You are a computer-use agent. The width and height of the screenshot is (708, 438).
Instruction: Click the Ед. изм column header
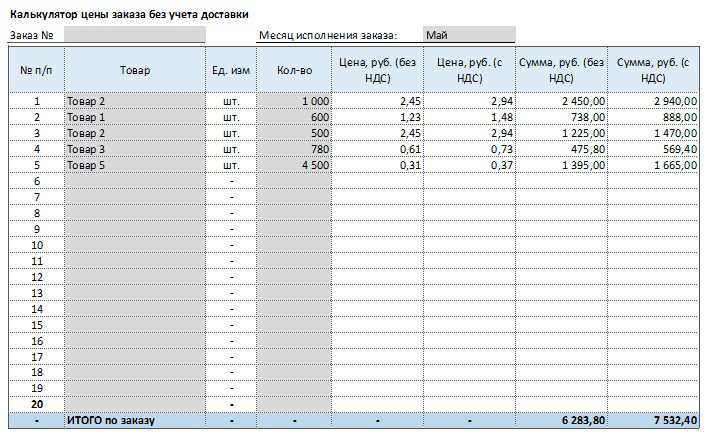point(231,70)
